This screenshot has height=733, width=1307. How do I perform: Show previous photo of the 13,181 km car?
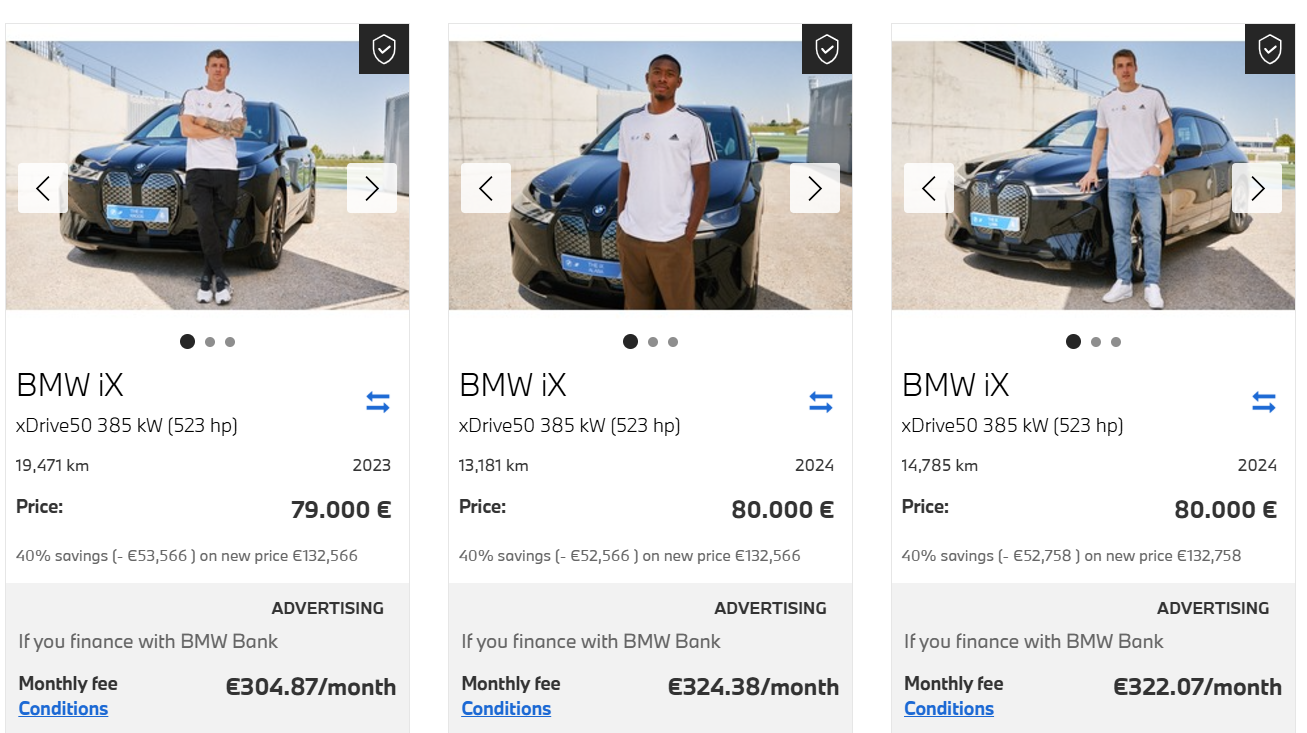click(x=486, y=188)
